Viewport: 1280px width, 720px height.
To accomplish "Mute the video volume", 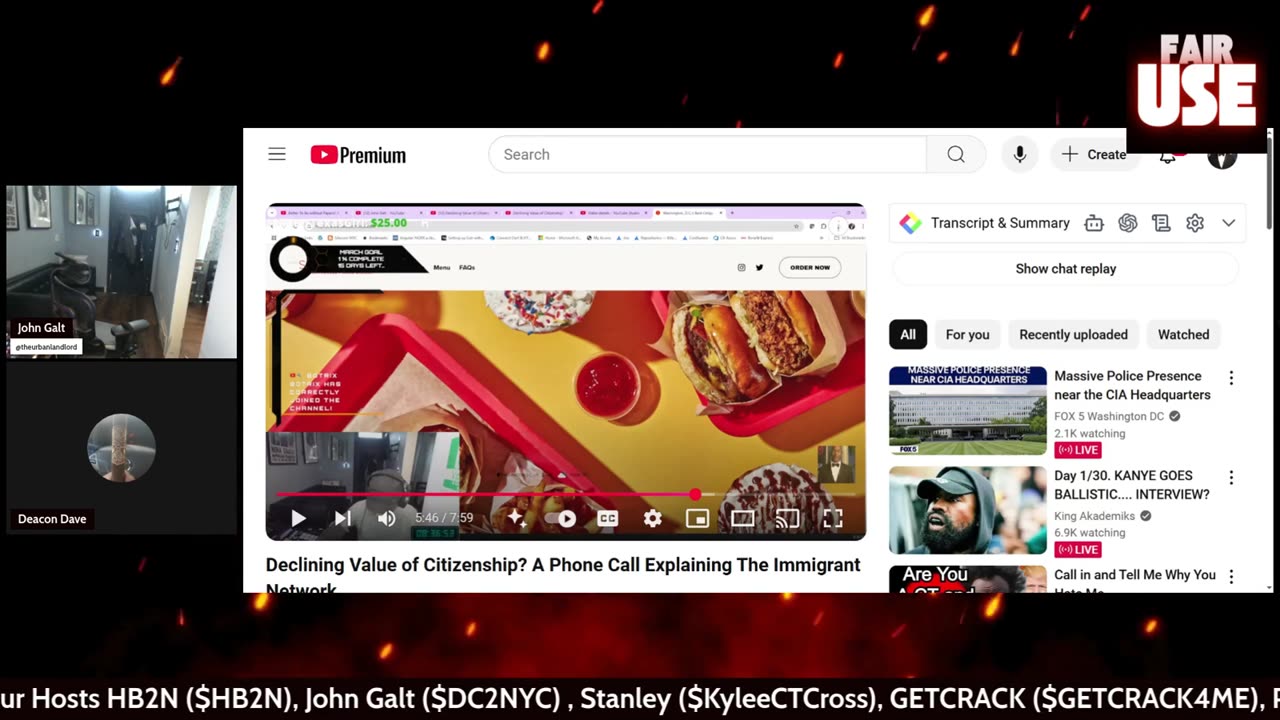I will (x=387, y=518).
